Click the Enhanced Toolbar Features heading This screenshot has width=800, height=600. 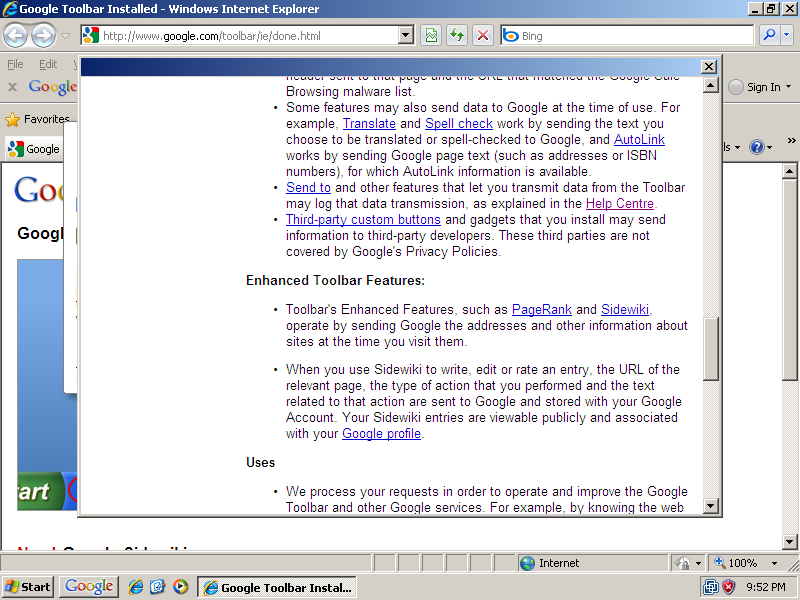click(x=335, y=281)
